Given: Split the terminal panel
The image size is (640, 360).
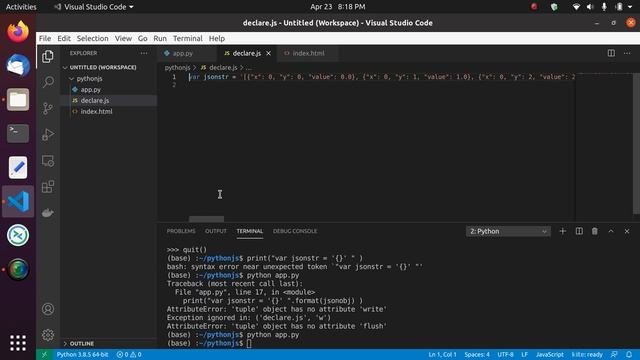Looking at the screenshot, I should click(579, 231).
